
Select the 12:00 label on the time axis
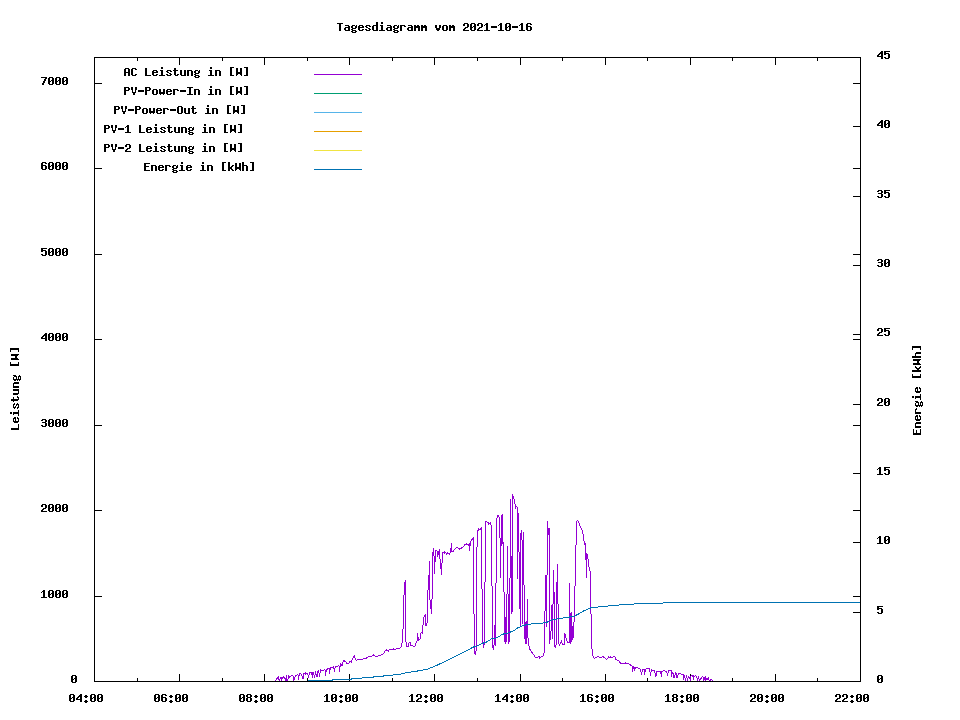click(x=427, y=698)
